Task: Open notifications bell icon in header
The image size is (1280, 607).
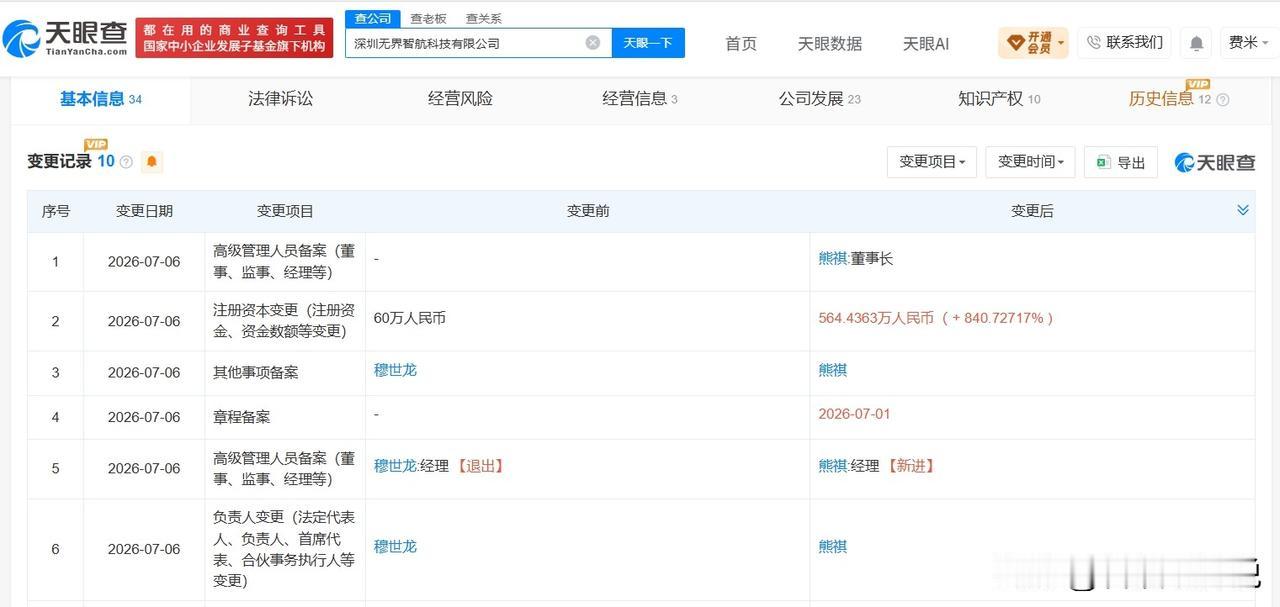Action: pos(1195,43)
